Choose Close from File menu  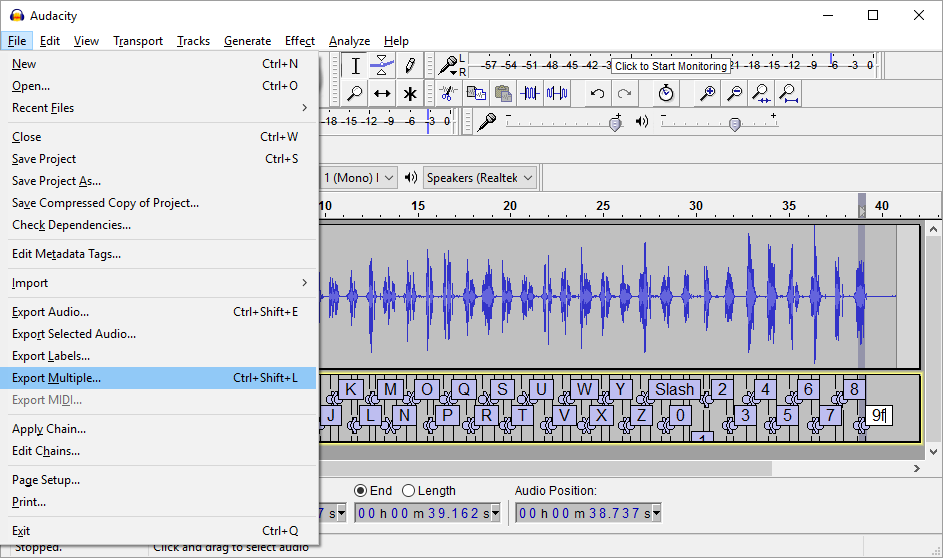(159, 137)
